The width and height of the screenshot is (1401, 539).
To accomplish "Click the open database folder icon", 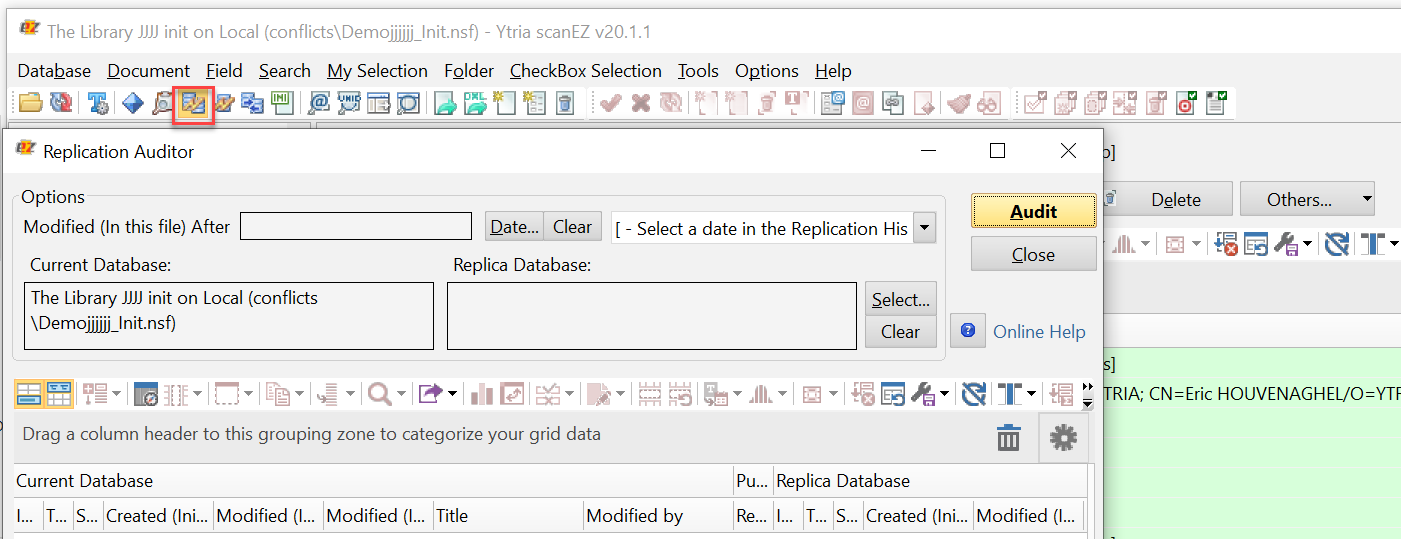I will (x=31, y=103).
